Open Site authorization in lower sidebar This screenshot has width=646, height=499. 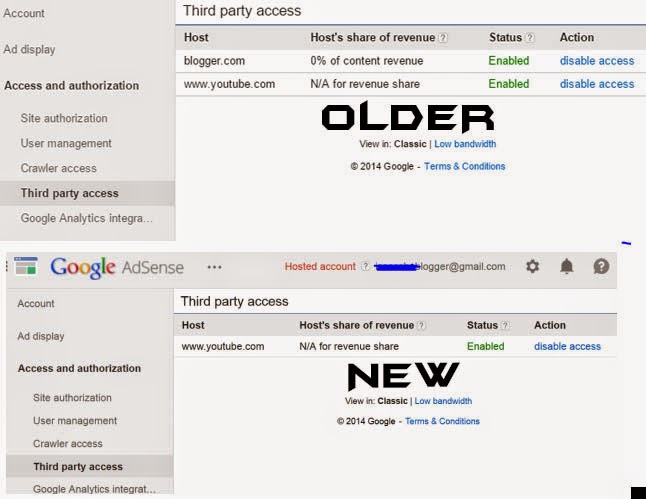pos(72,398)
